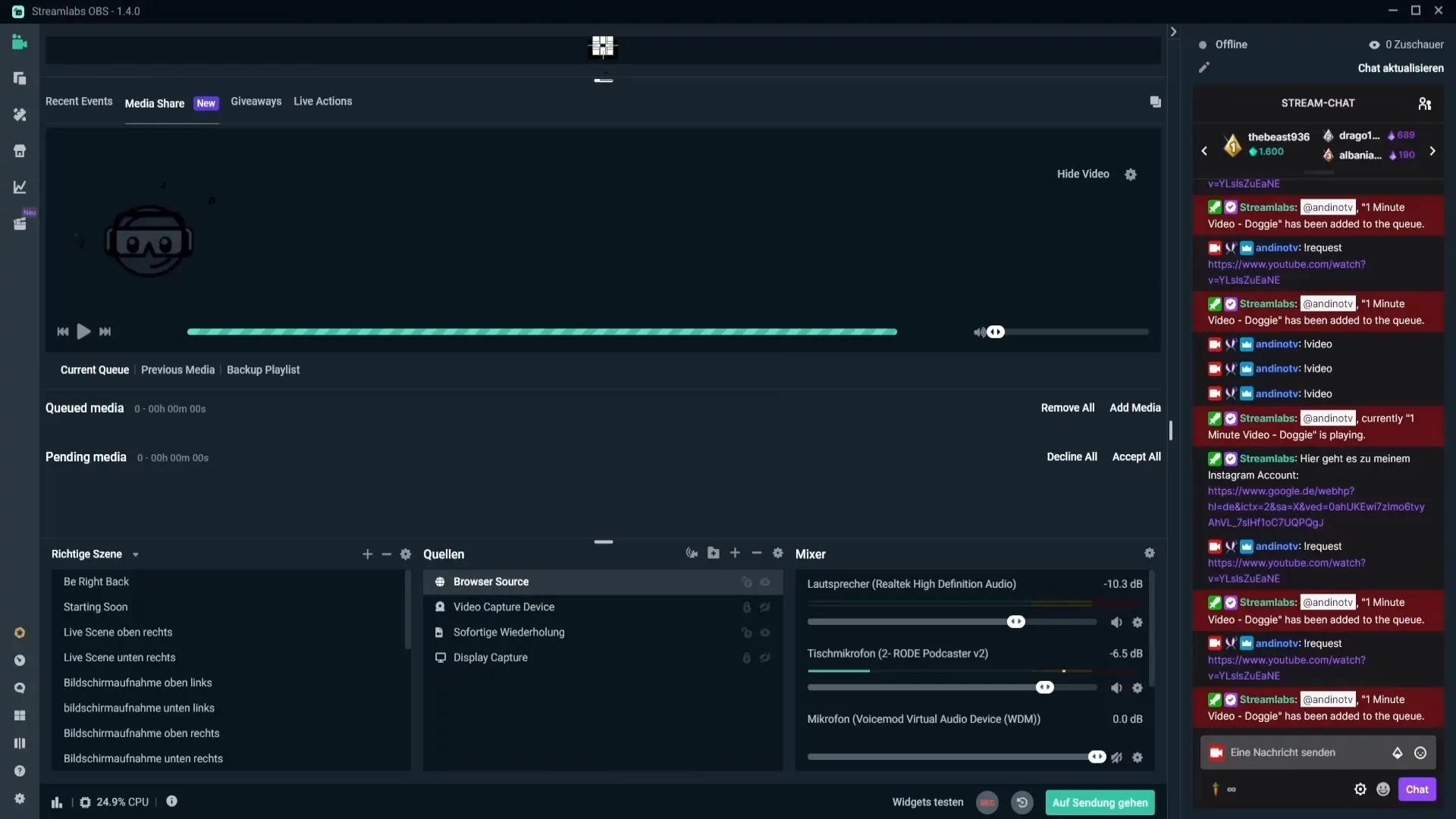This screenshot has height=819, width=1456.
Task: Open Themes pencil-ruler icon in sidebar
Action: (20, 115)
